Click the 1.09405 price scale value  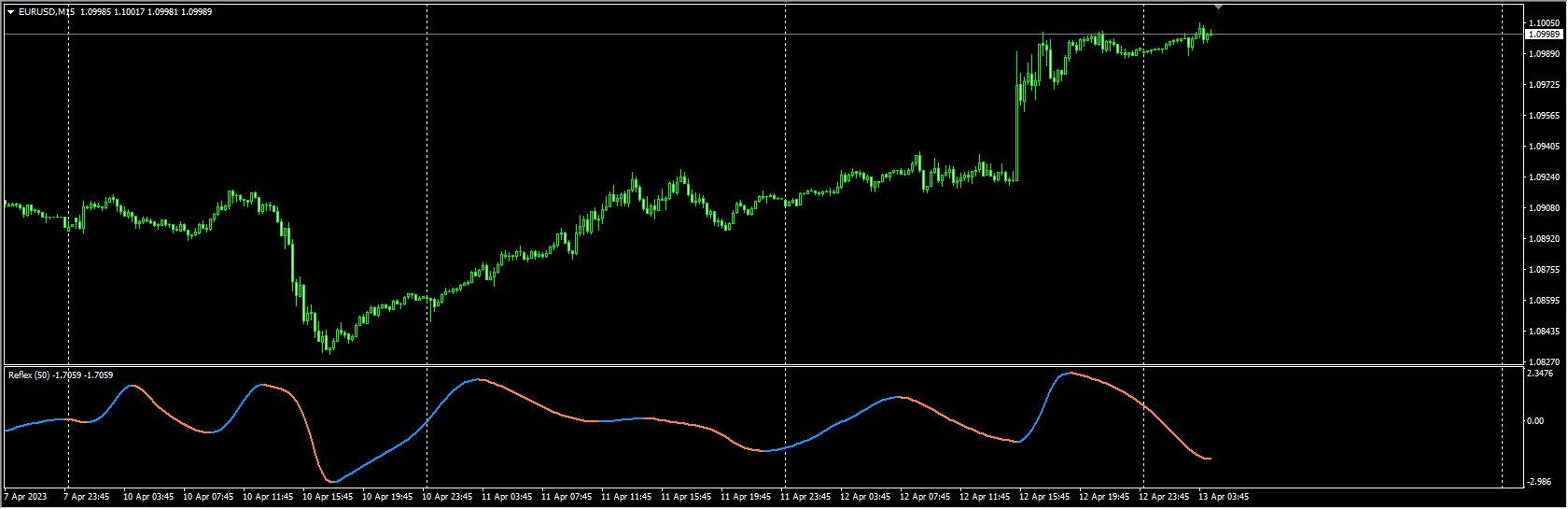pyautogui.click(x=1544, y=147)
